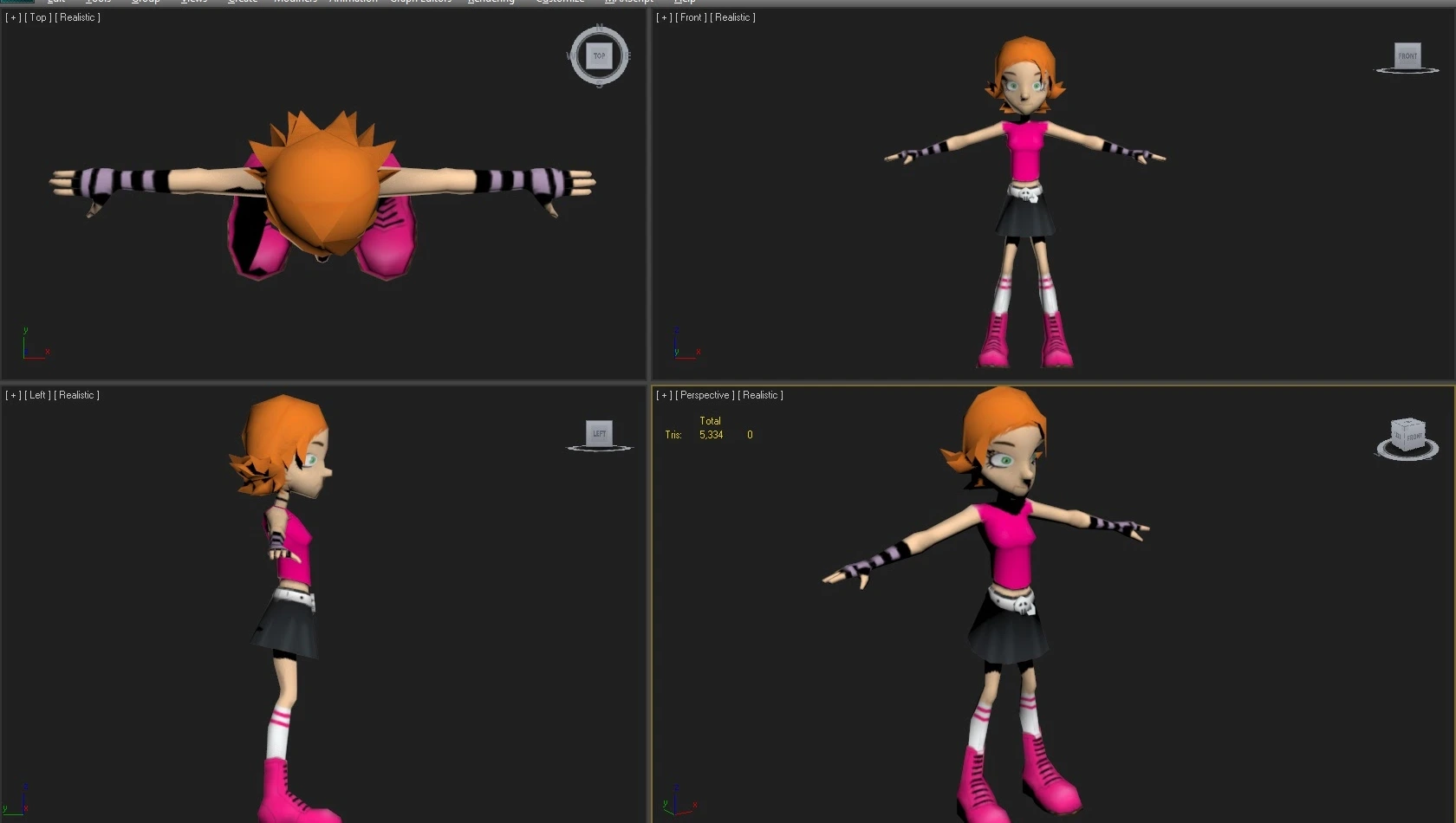Screen dimensions: 1456x823
Task: Click the Tris count value 5,334
Action: (711, 435)
